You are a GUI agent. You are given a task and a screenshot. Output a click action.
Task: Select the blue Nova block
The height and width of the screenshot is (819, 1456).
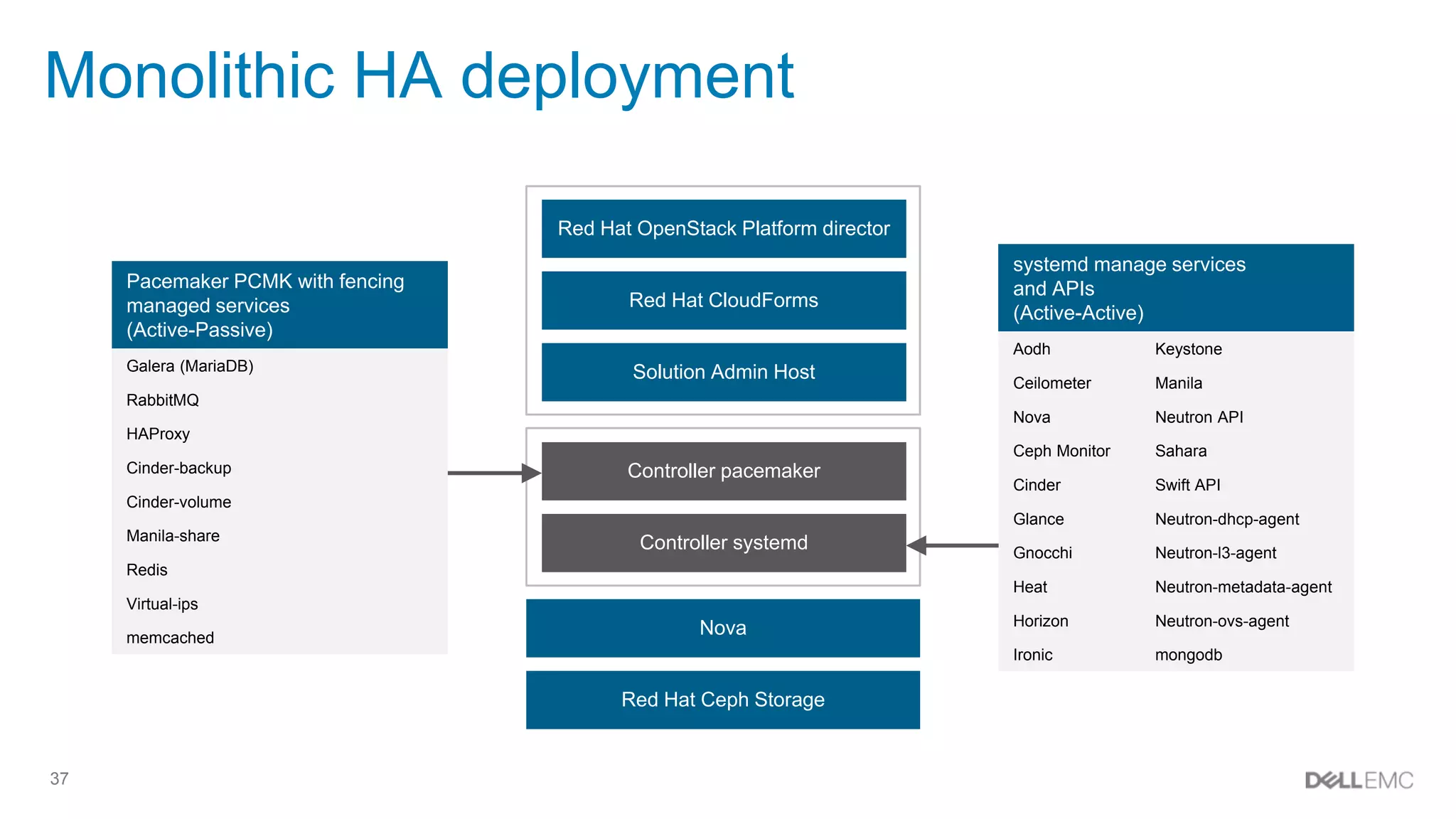click(722, 628)
